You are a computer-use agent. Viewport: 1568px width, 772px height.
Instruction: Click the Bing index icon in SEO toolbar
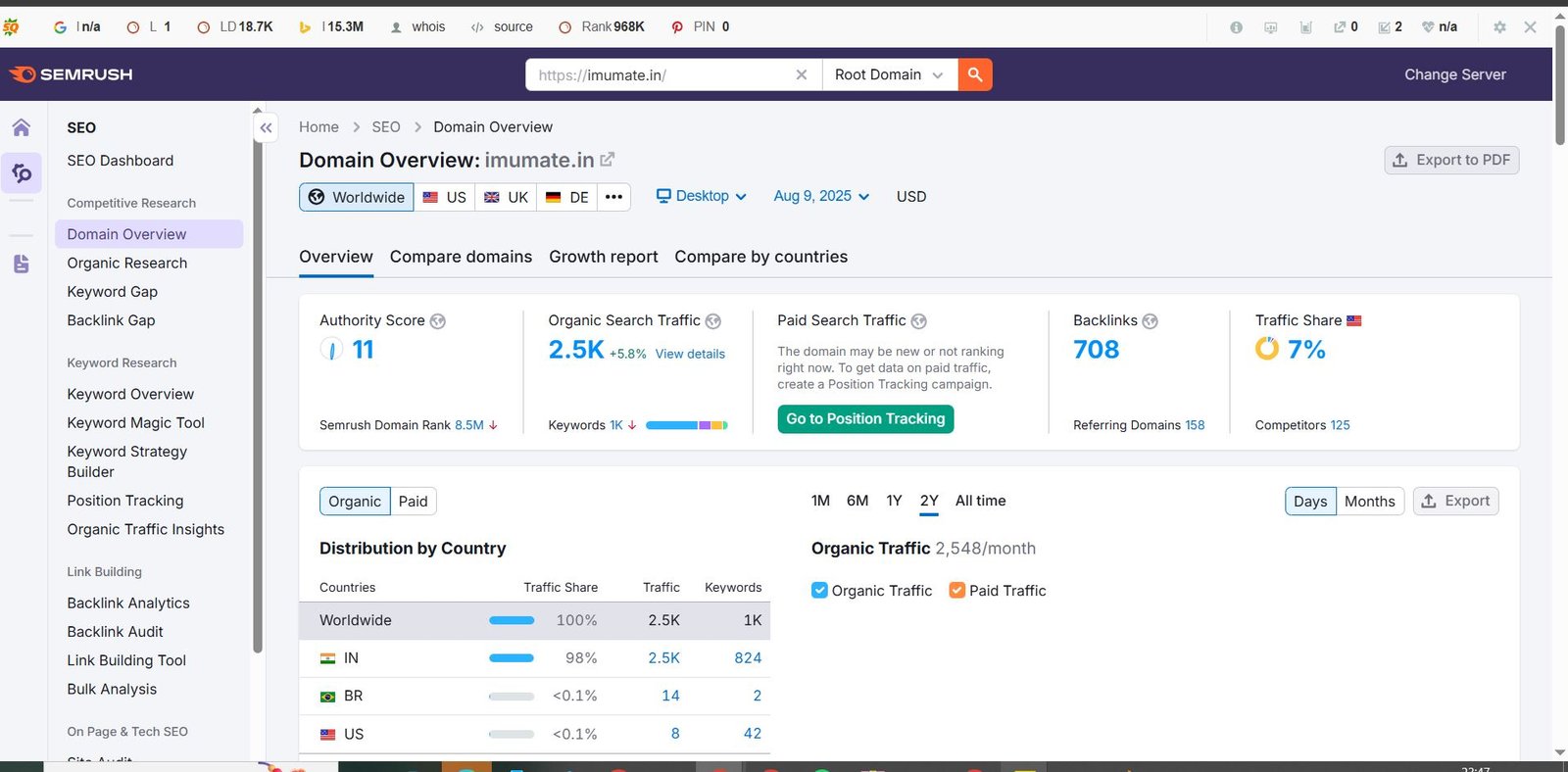pyautogui.click(x=306, y=27)
